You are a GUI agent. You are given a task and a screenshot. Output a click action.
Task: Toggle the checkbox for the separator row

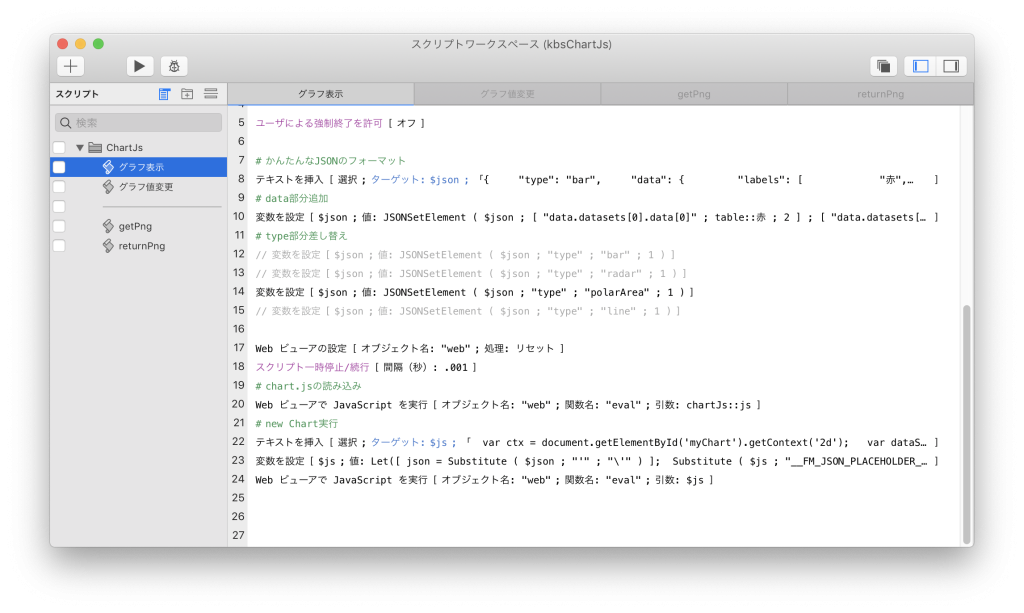(59, 206)
